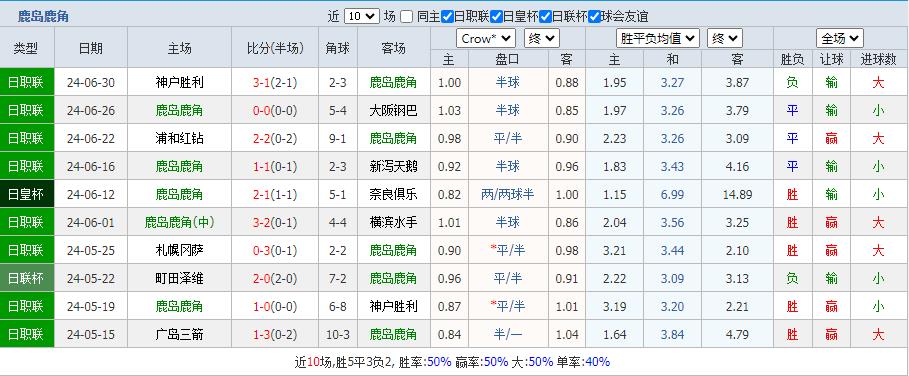Click the away odds 4.79

pyautogui.click(x=737, y=334)
